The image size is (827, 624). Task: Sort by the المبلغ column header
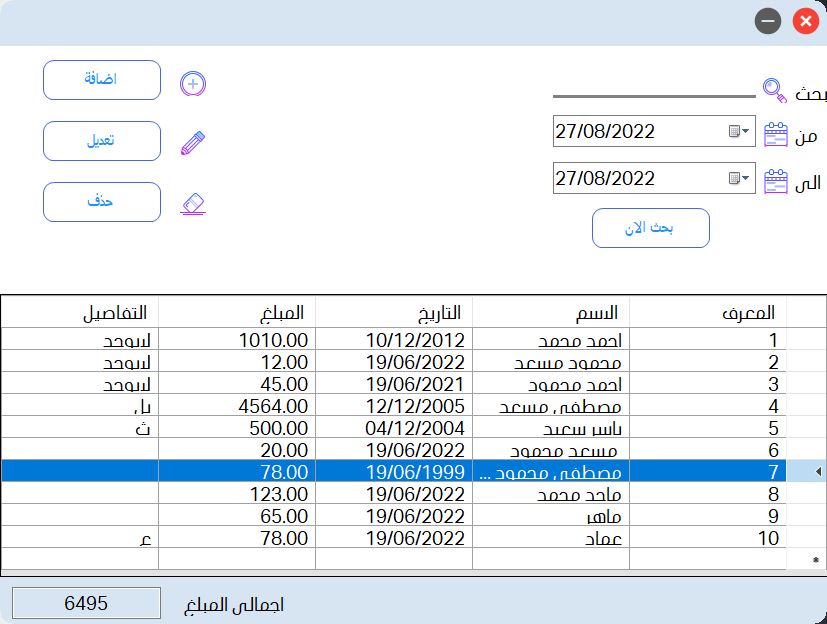[237, 311]
